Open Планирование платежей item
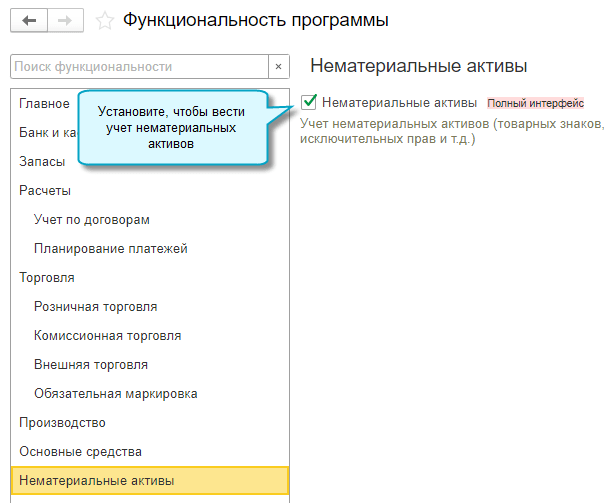 [x=110, y=248]
